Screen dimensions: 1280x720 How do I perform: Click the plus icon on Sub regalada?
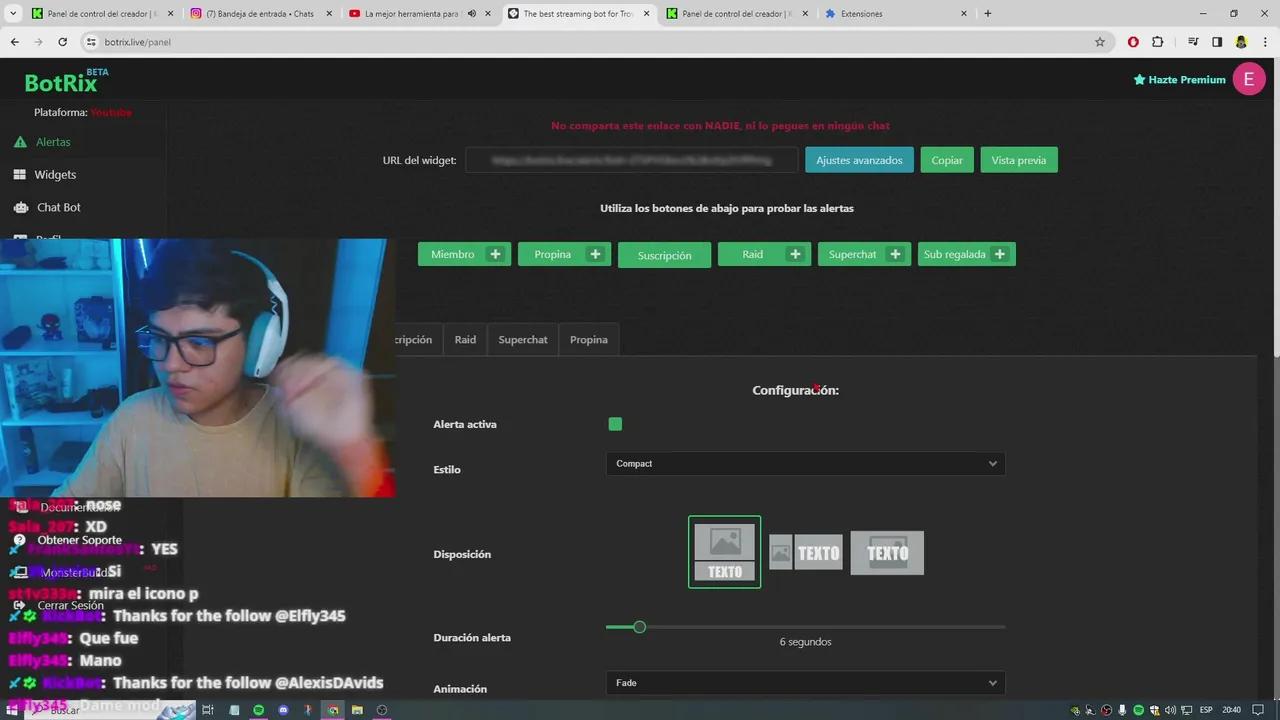point(999,254)
